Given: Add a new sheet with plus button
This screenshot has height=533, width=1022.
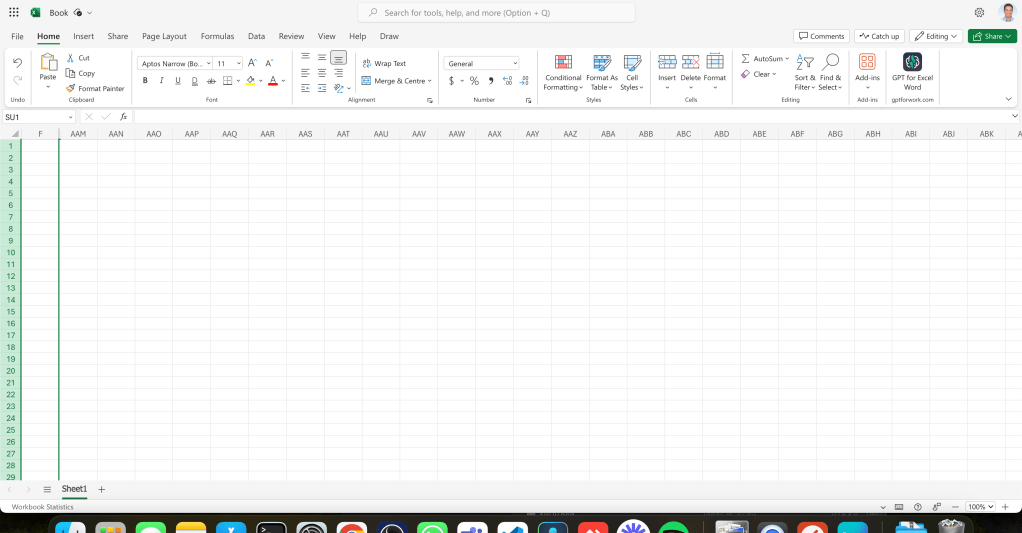Looking at the screenshot, I should click(102, 489).
